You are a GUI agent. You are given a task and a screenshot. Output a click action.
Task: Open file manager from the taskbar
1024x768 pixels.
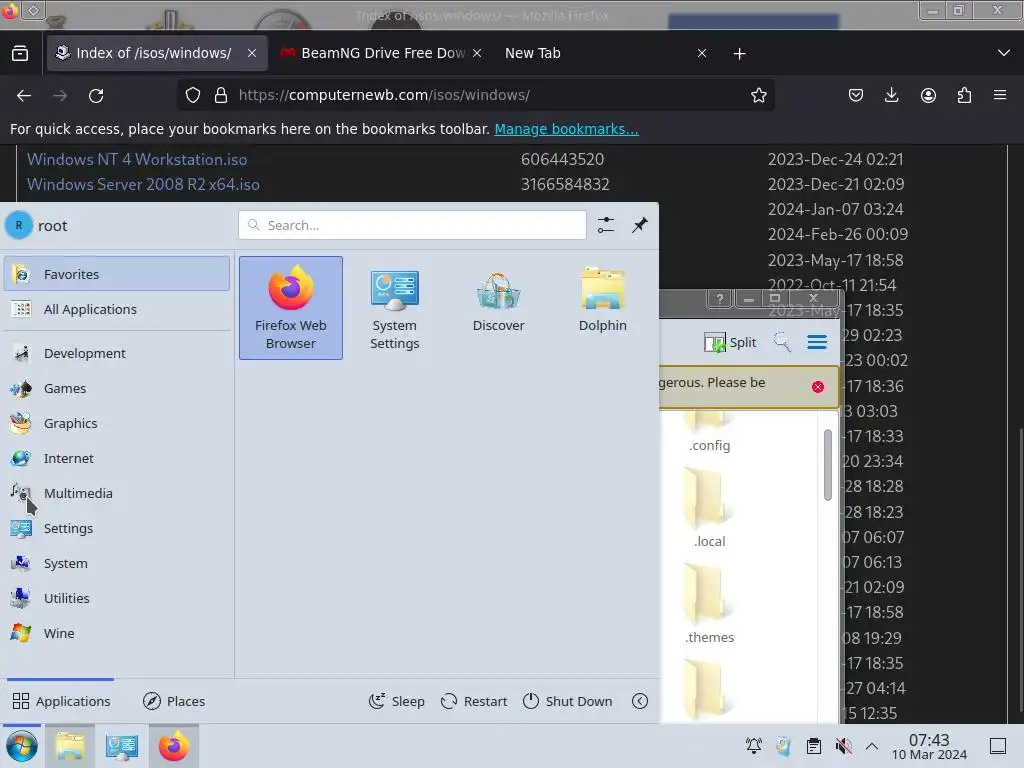[x=70, y=746]
